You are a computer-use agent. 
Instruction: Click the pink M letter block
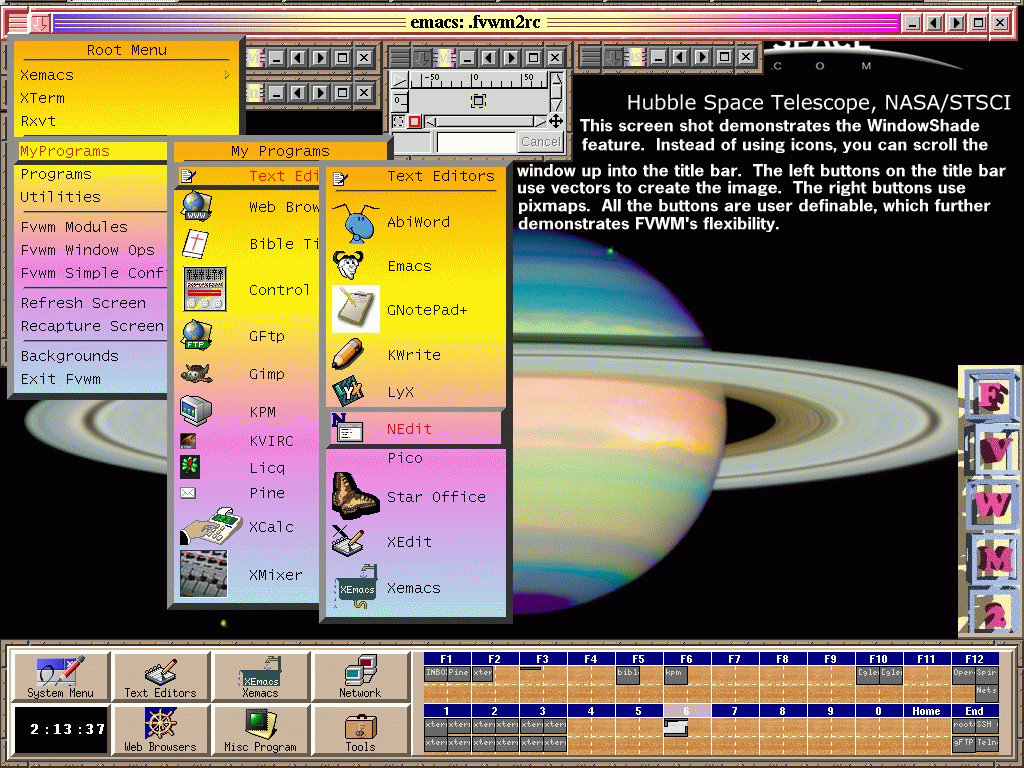[993, 560]
